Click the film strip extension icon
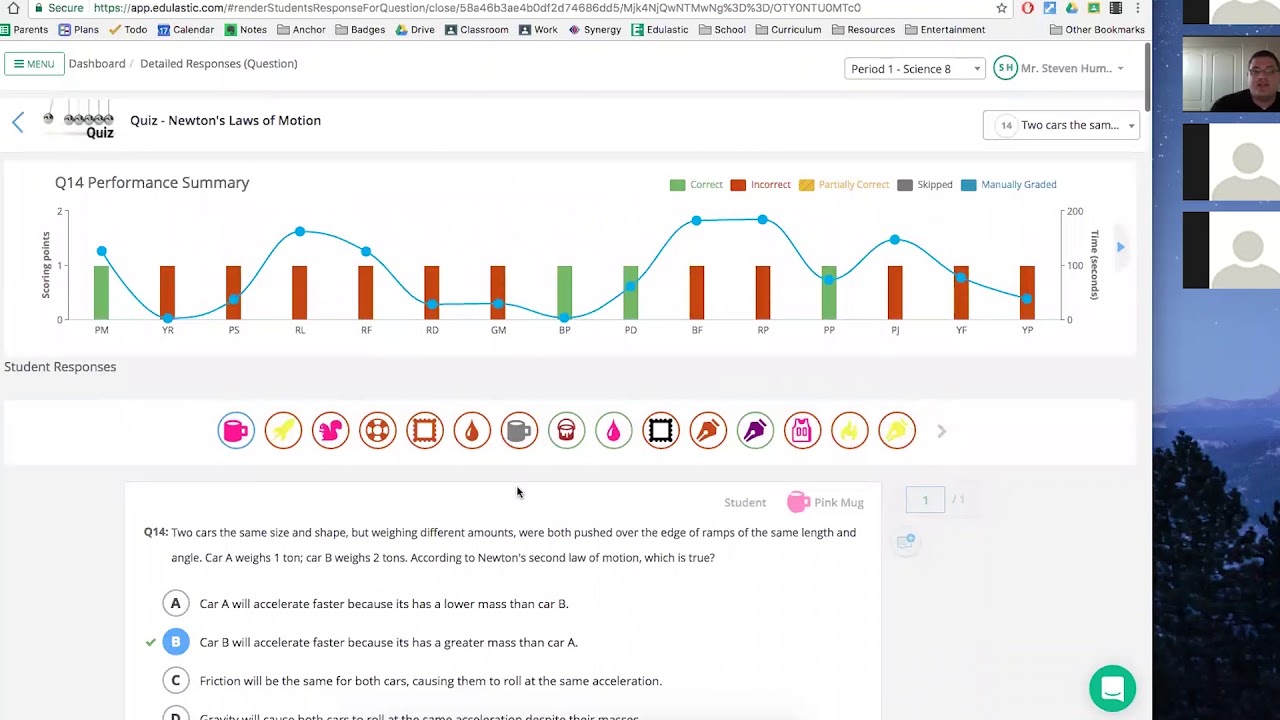 pyautogui.click(x=1115, y=8)
